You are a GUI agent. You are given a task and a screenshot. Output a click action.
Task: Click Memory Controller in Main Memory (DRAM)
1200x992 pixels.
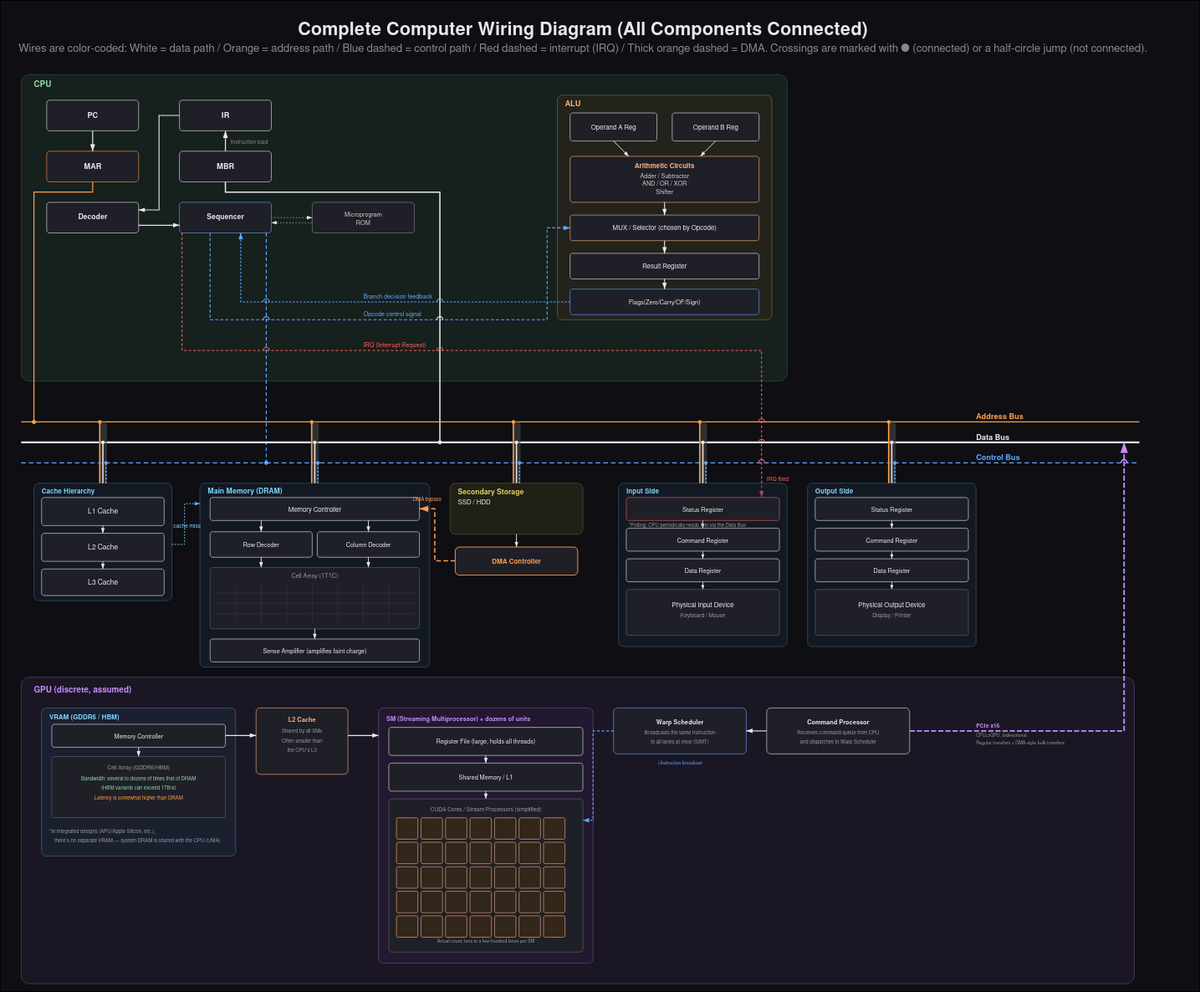[x=314, y=509]
